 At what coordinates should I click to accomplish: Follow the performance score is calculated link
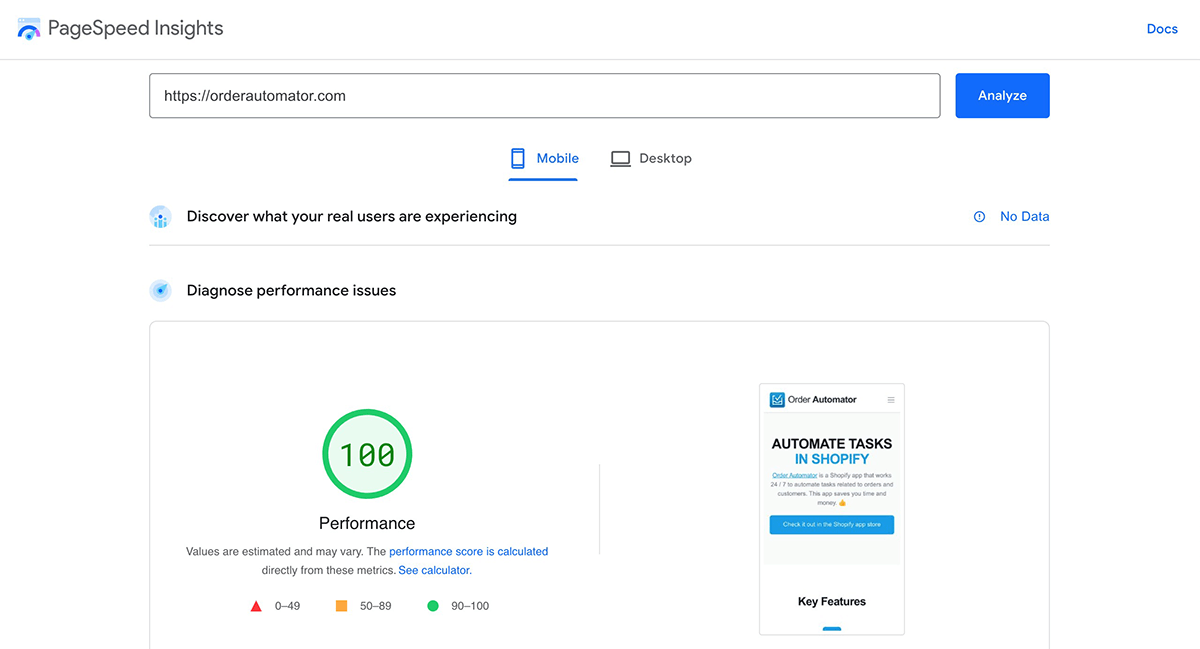[468, 551]
